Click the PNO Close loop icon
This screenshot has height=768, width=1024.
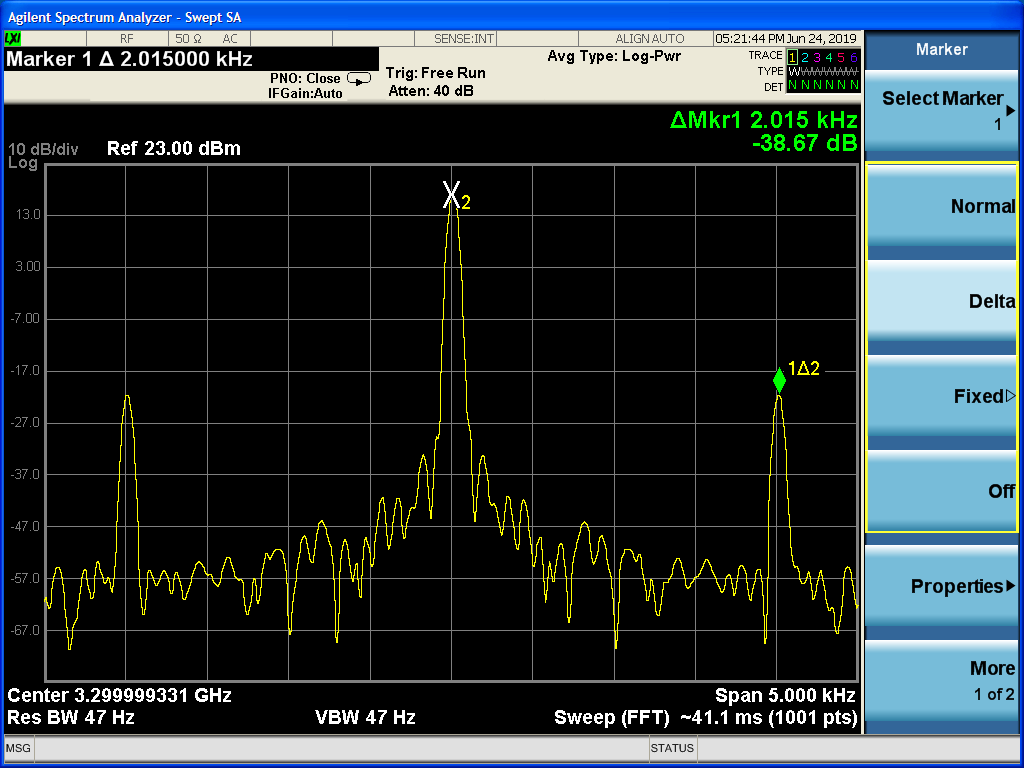(359, 78)
